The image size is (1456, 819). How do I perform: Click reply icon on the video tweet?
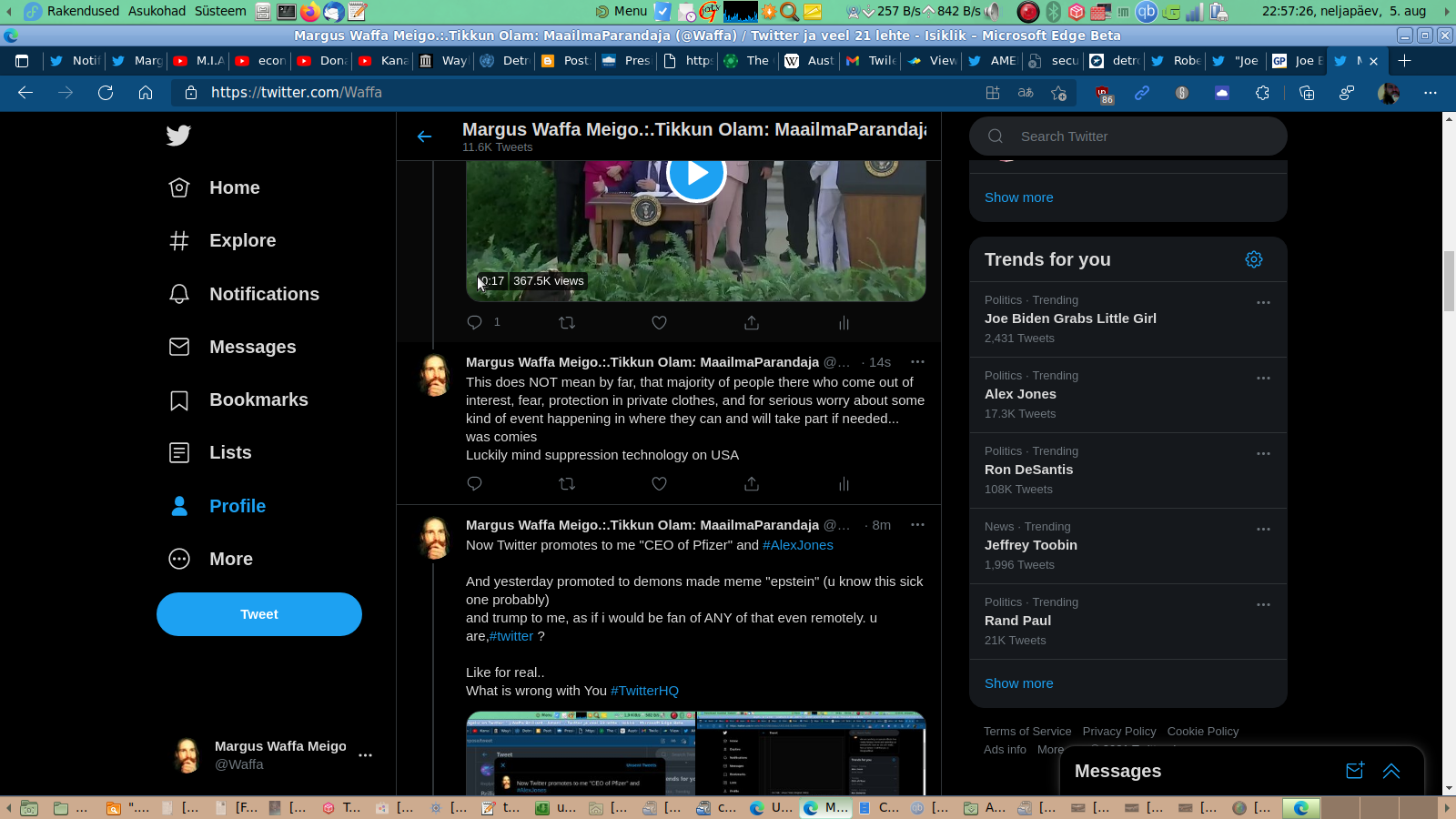click(x=474, y=323)
